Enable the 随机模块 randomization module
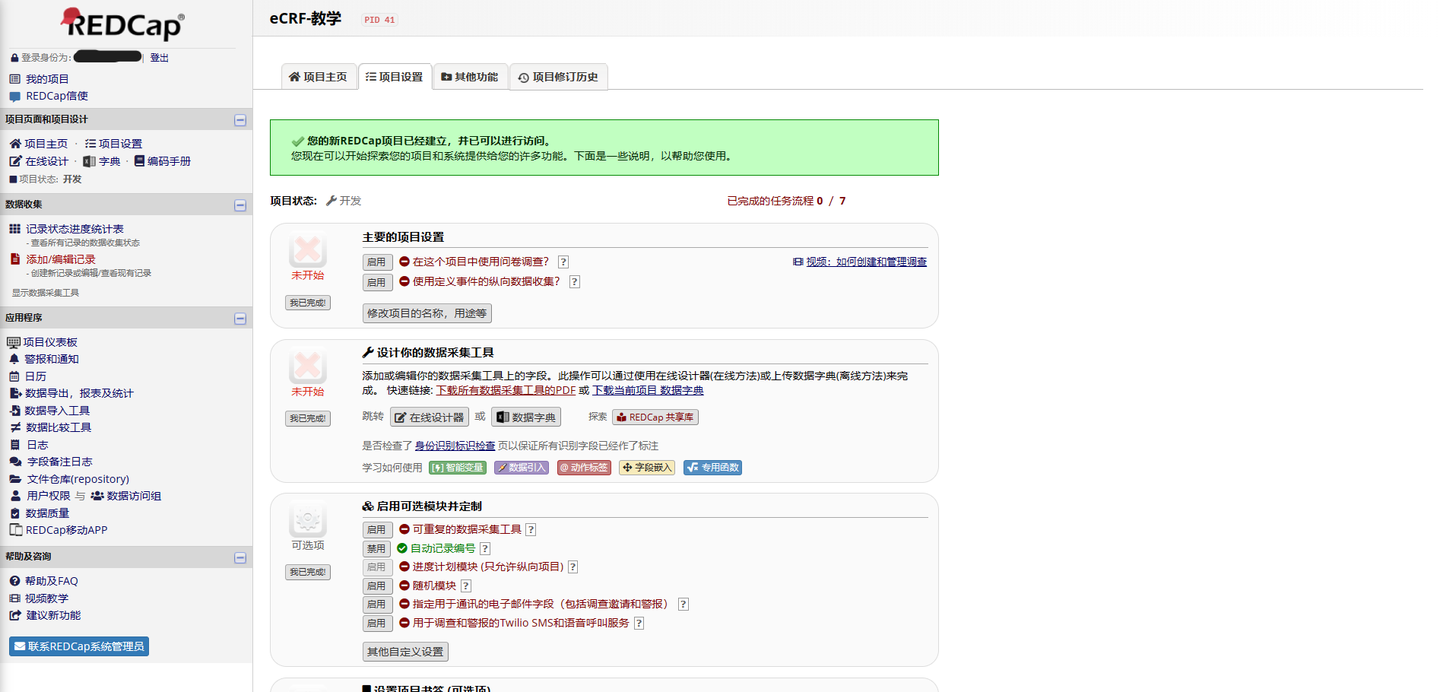 (x=377, y=585)
